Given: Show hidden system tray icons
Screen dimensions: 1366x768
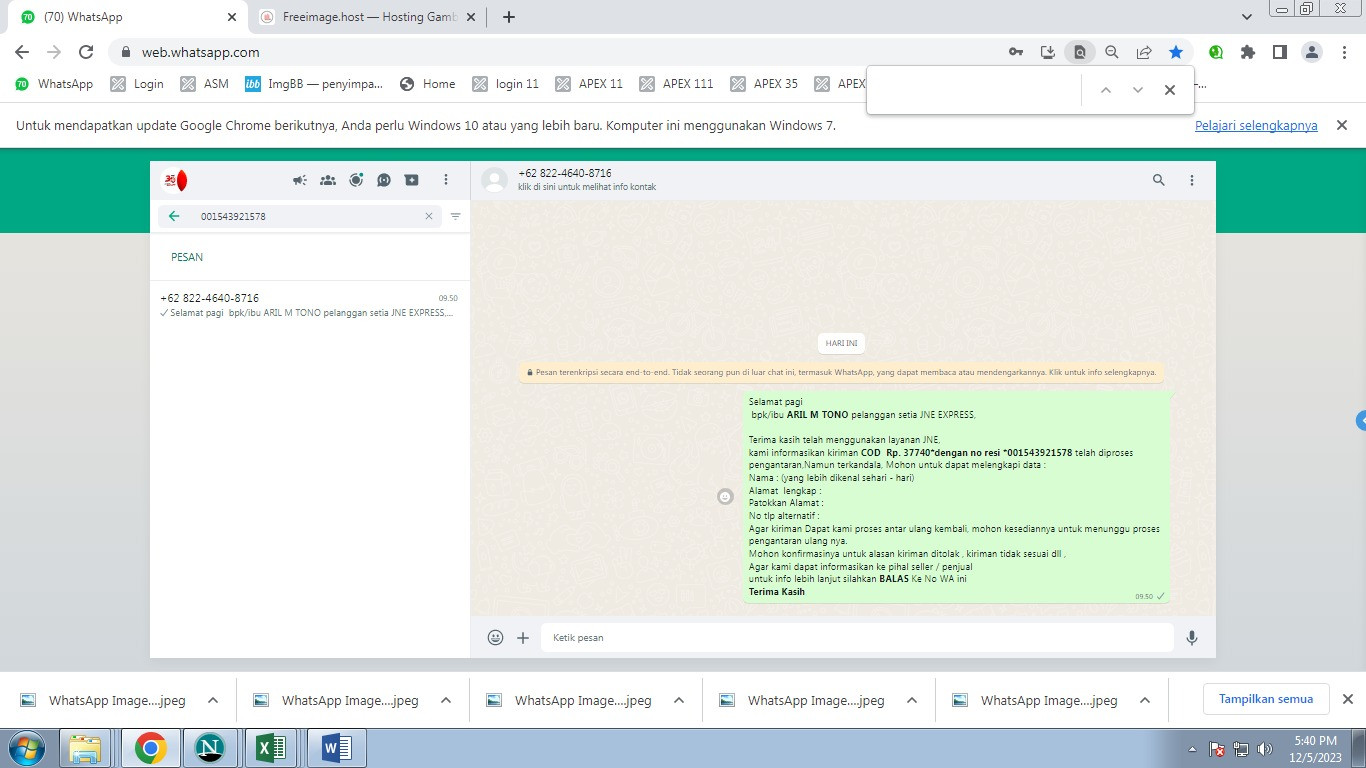Looking at the screenshot, I should [1192, 749].
